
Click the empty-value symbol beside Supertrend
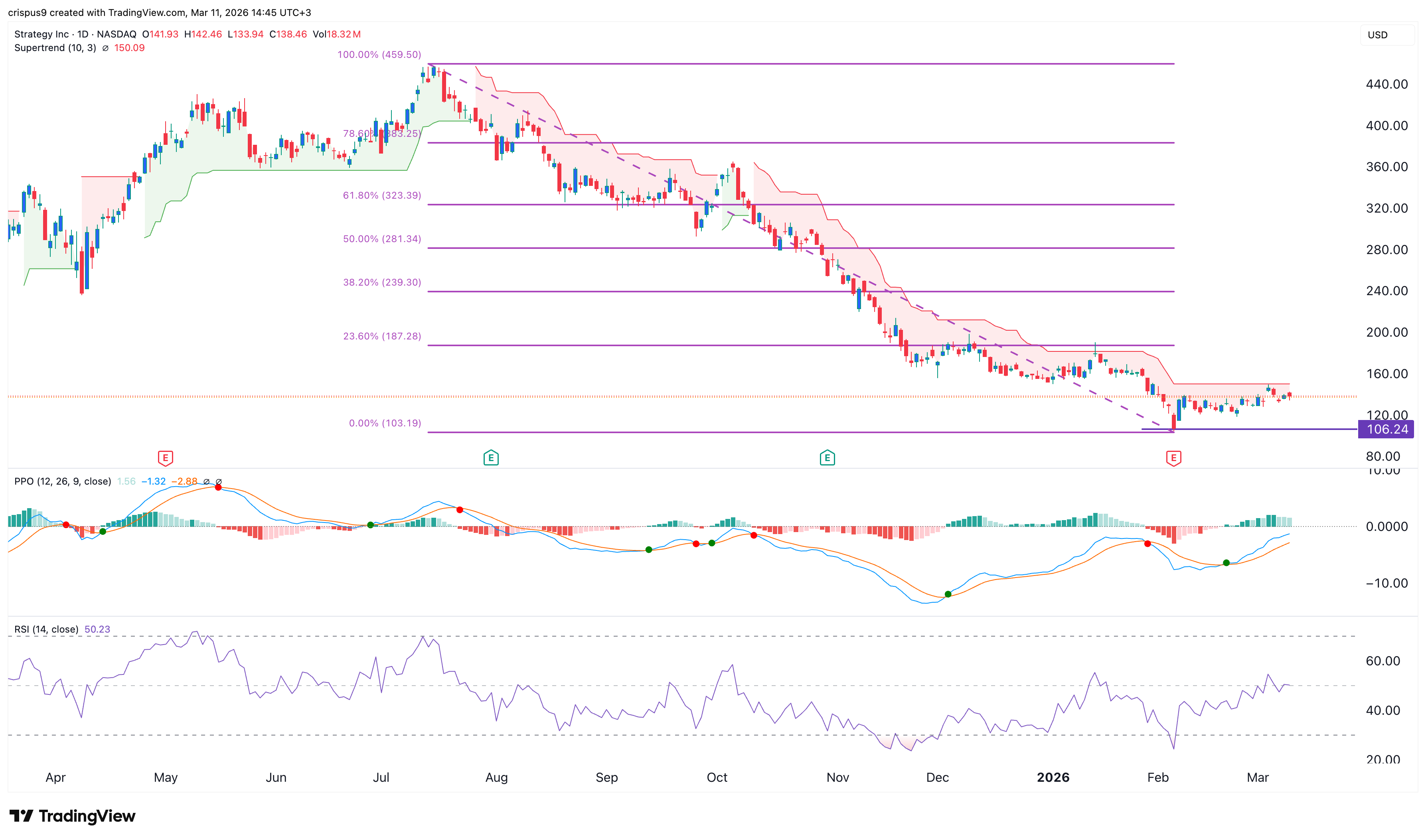pos(105,48)
